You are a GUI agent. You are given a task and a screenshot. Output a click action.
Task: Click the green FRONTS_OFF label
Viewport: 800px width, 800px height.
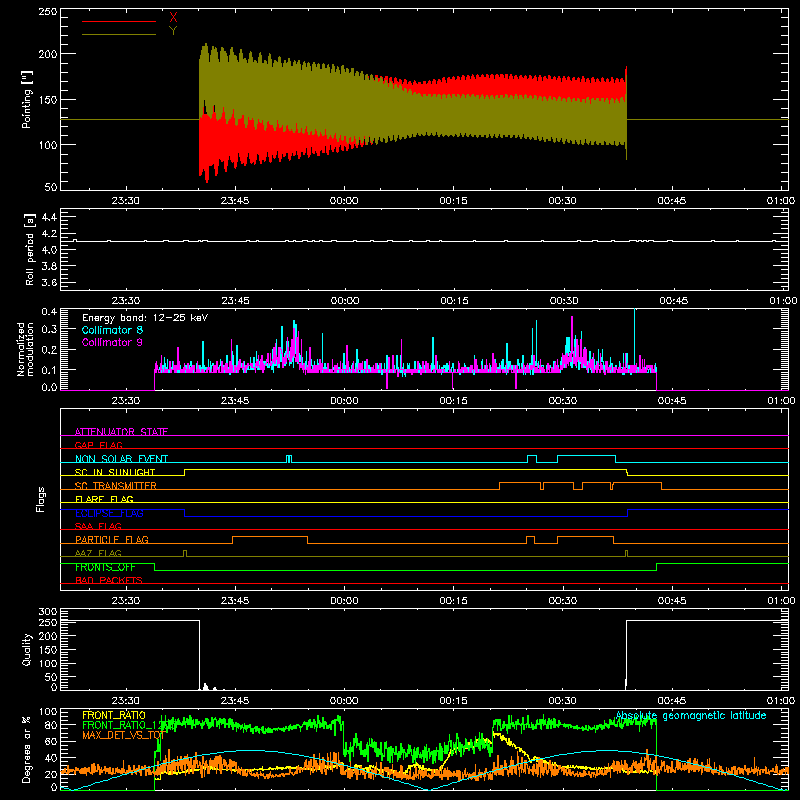pyautogui.click(x=105, y=567)
